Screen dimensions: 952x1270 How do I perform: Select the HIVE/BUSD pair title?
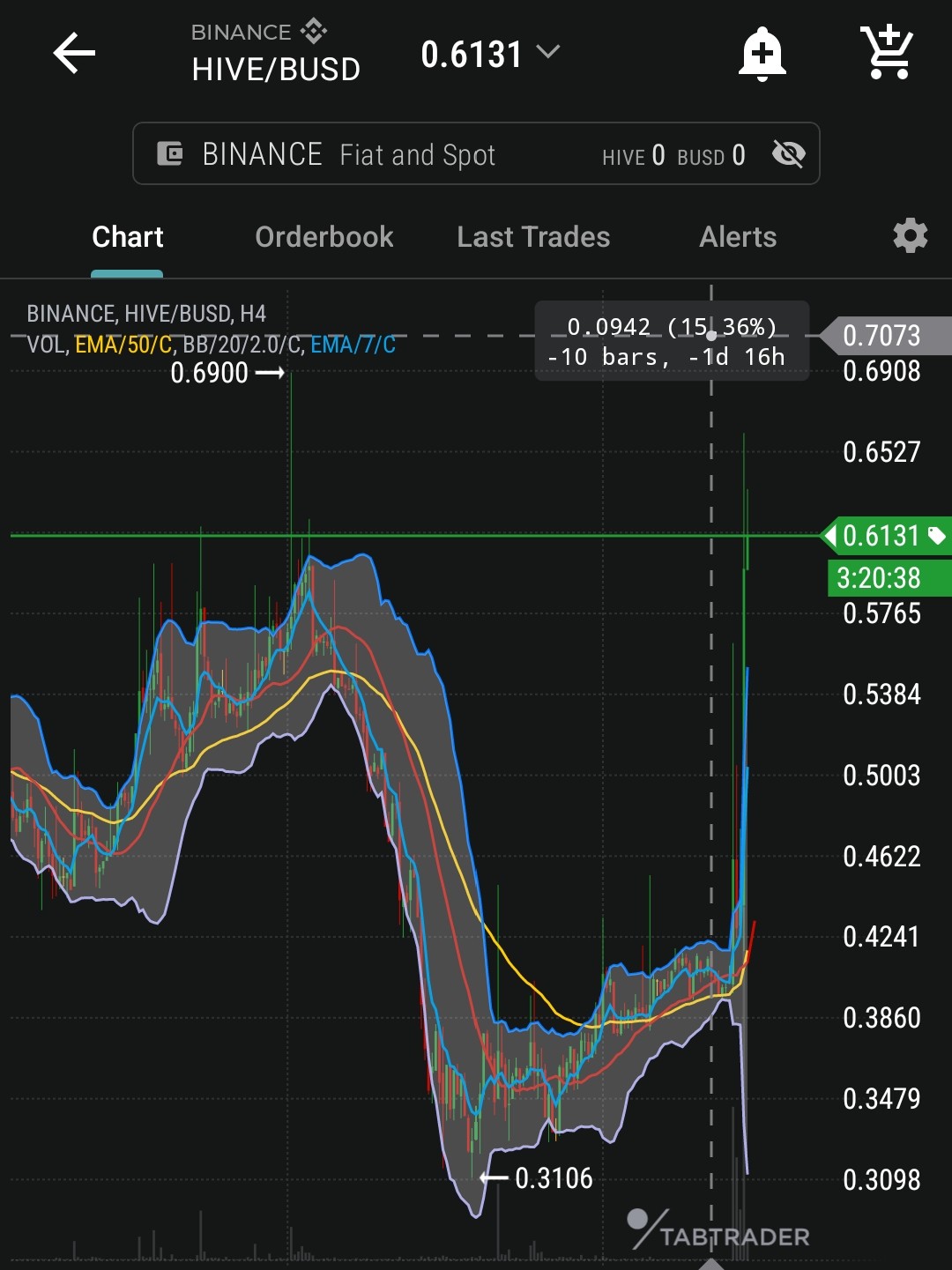coord(276,70)
